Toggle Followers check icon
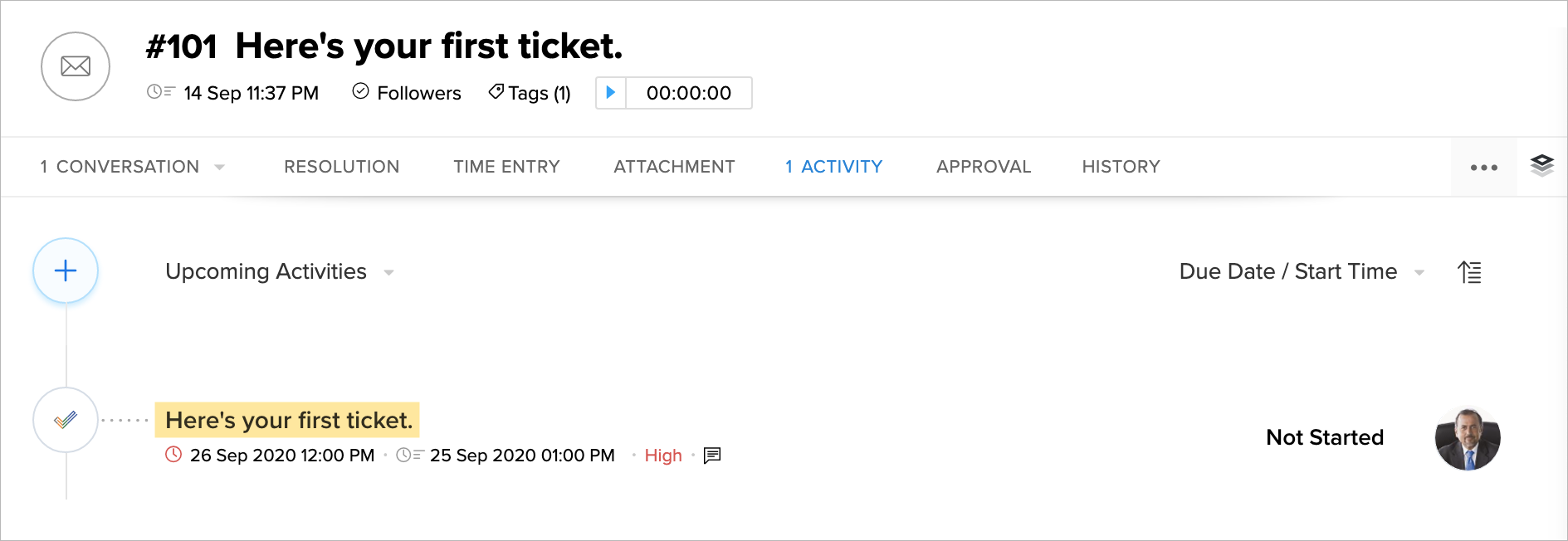1568x541 pixels. [x=360, y=91]
